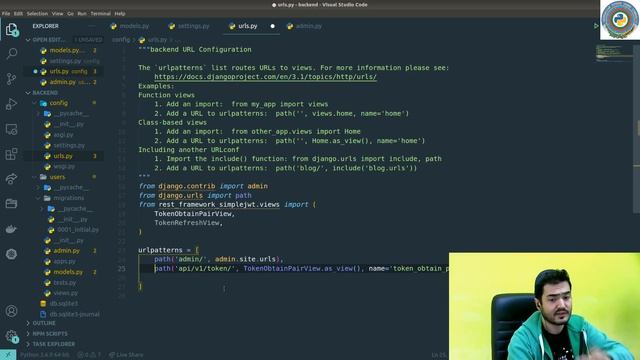The image size is (640, 360).
Task: Open the Kubernetes view icon
Action: (x=11, y=254)
